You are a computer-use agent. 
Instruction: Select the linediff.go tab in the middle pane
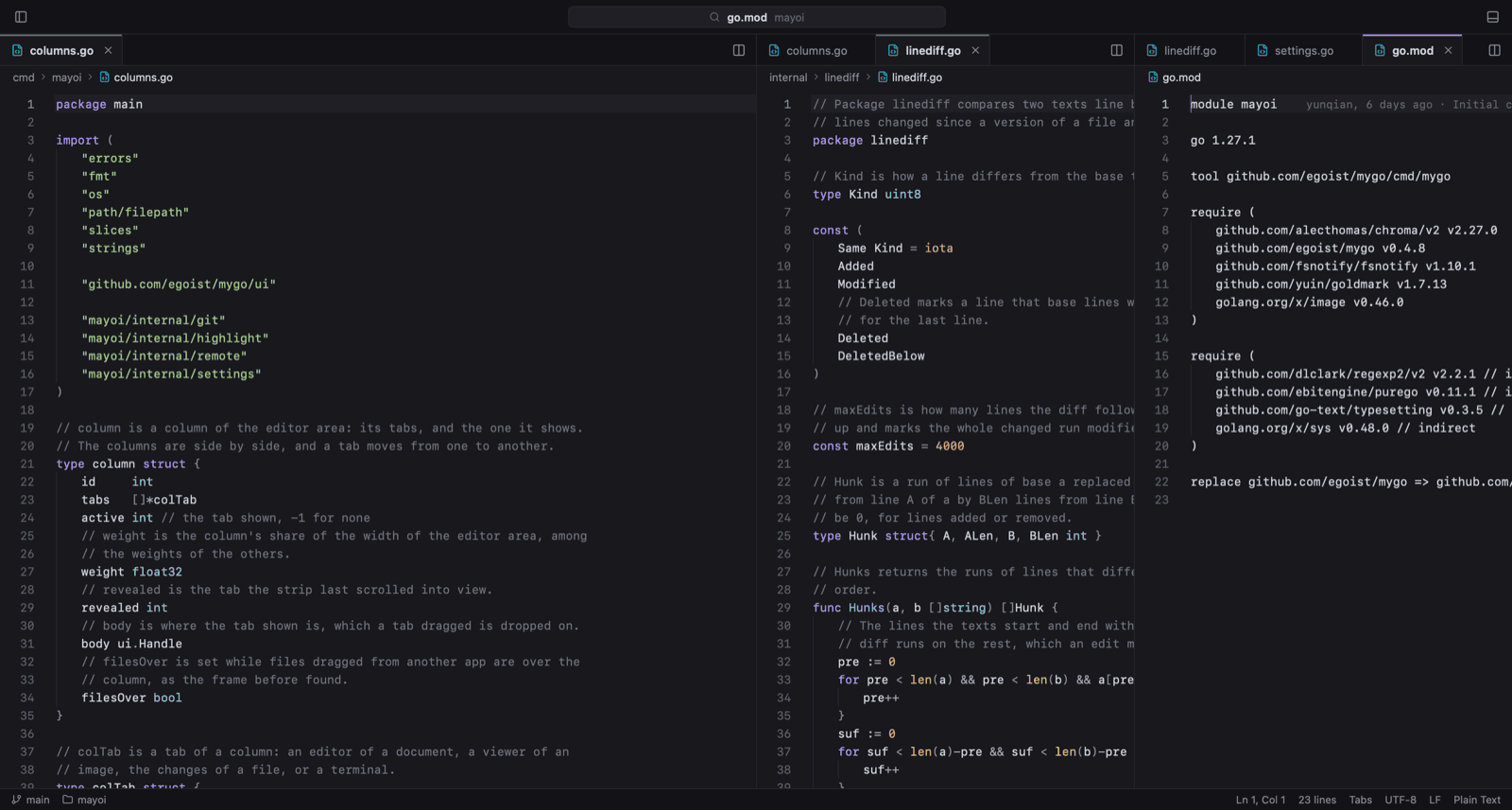point(933,50)
